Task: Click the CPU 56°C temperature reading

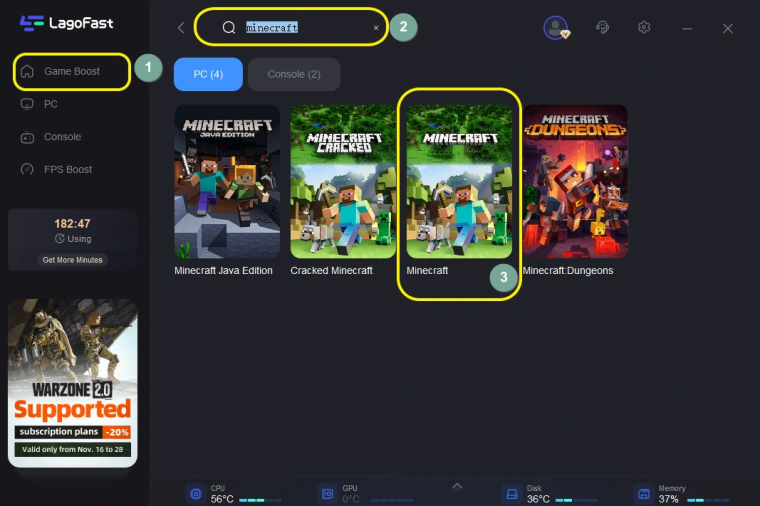Action: point(222,499)
